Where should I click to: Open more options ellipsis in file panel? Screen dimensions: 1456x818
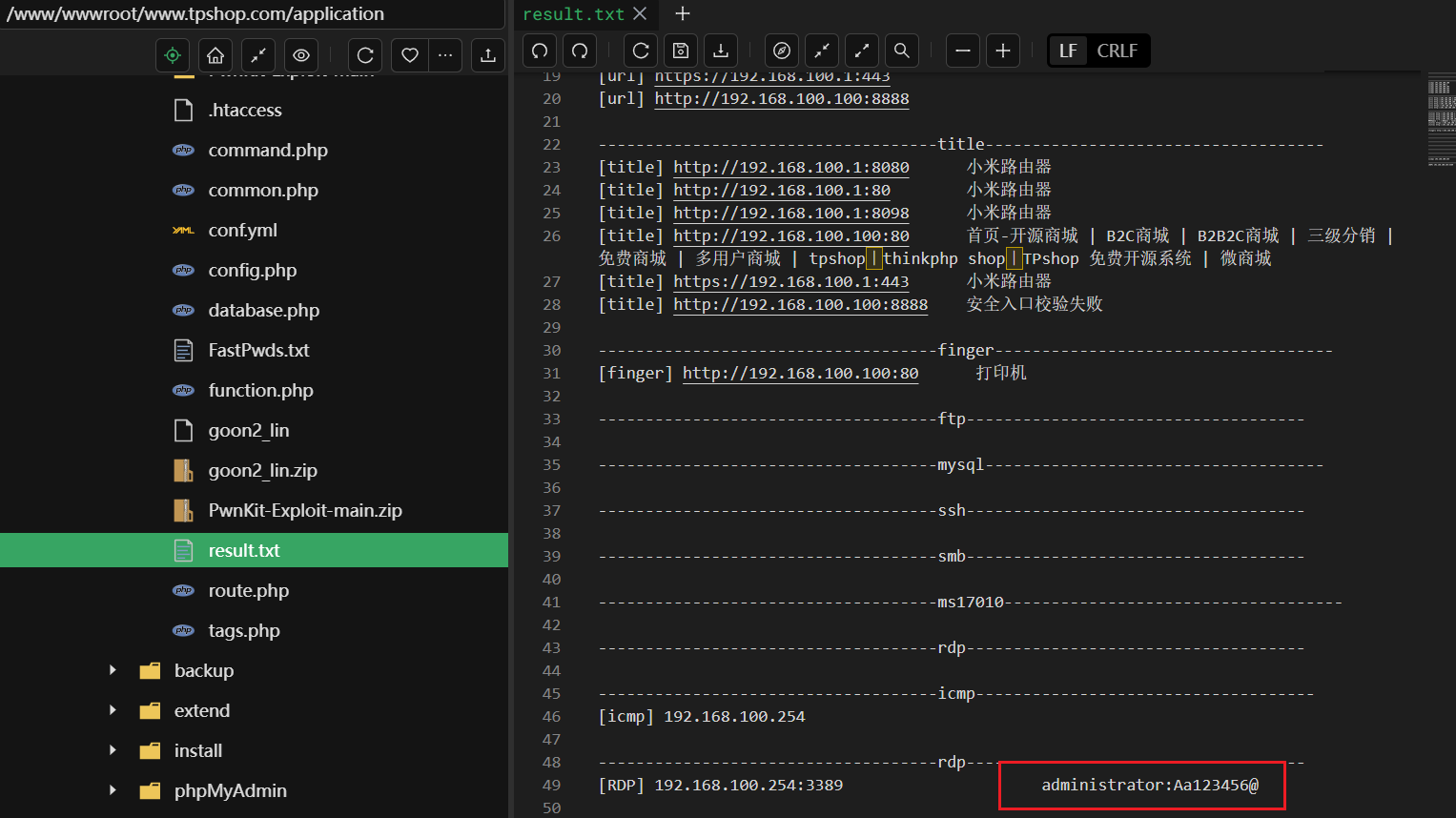click(x=445, y=55)
